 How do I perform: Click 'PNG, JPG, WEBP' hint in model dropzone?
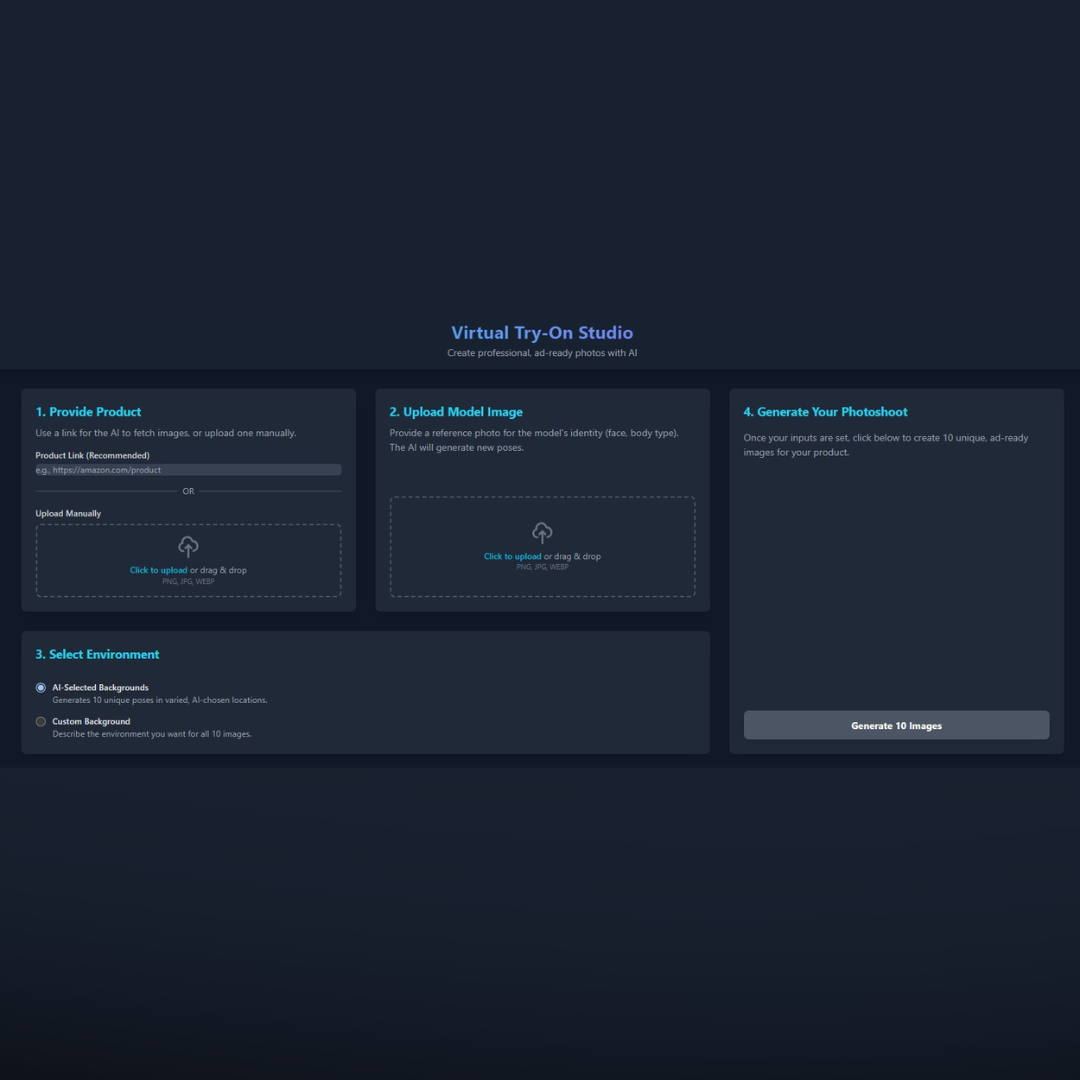point(542,567)
